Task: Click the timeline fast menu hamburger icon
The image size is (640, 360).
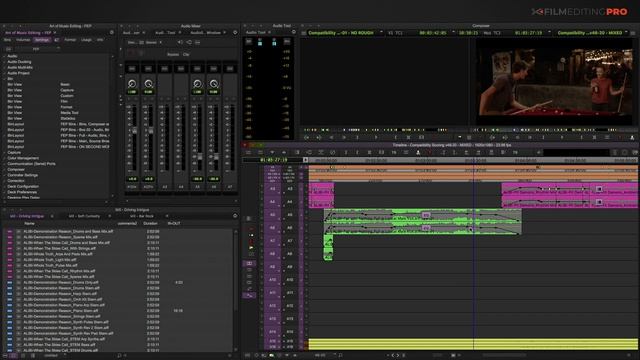Action: pos(248,152)
